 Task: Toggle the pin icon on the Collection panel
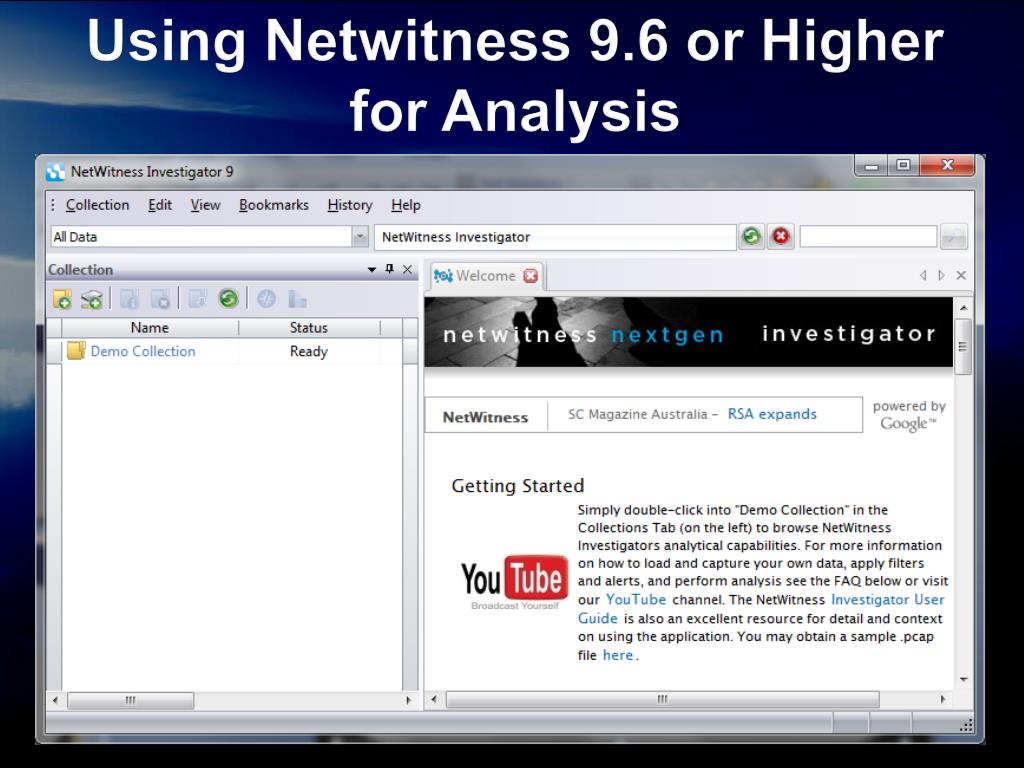click(x=390, y=269)
